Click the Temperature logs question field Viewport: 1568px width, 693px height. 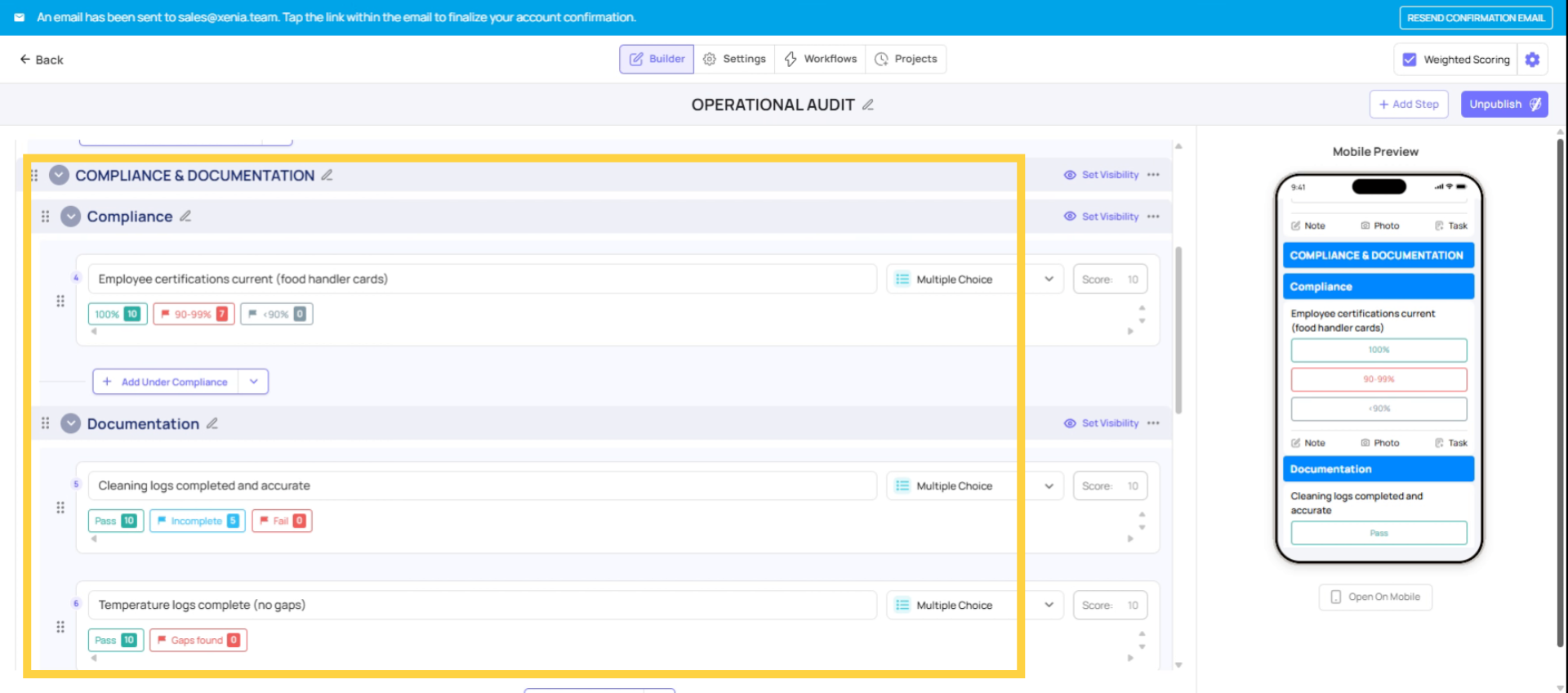tap(482, 605)
